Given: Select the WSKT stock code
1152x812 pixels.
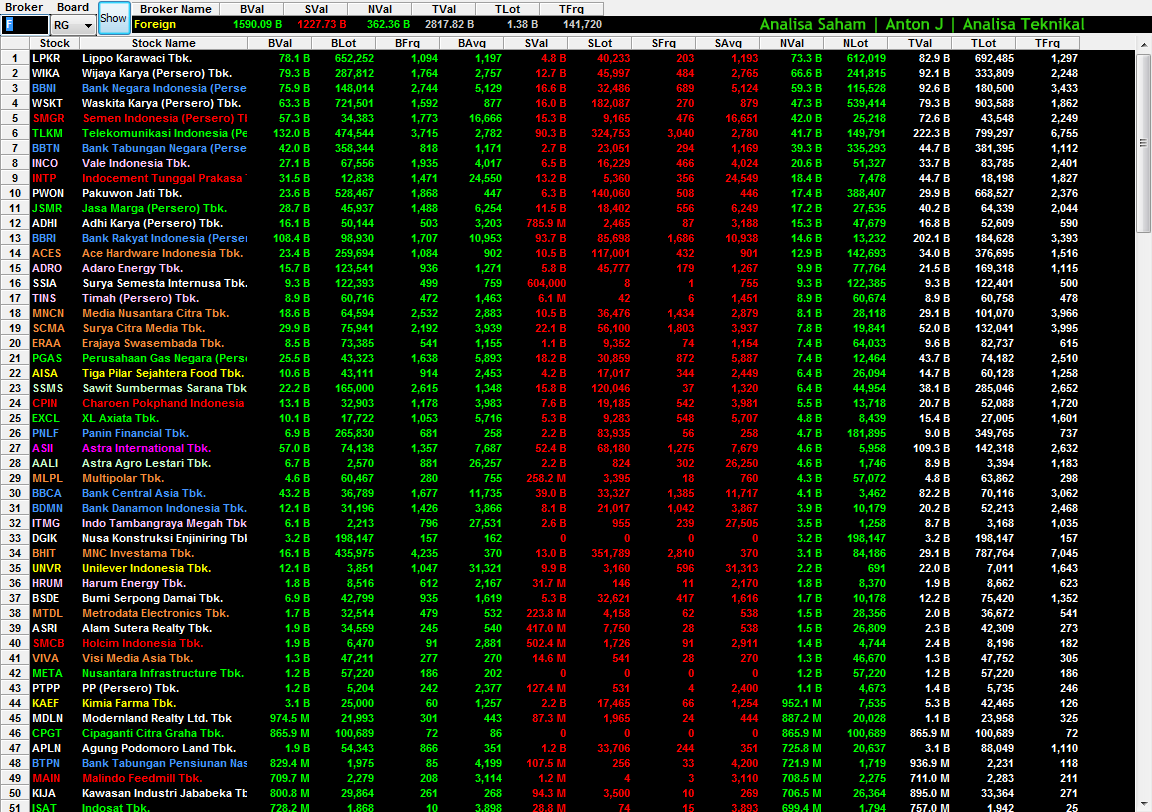Looking at the screenshot, I should point(47,104).
